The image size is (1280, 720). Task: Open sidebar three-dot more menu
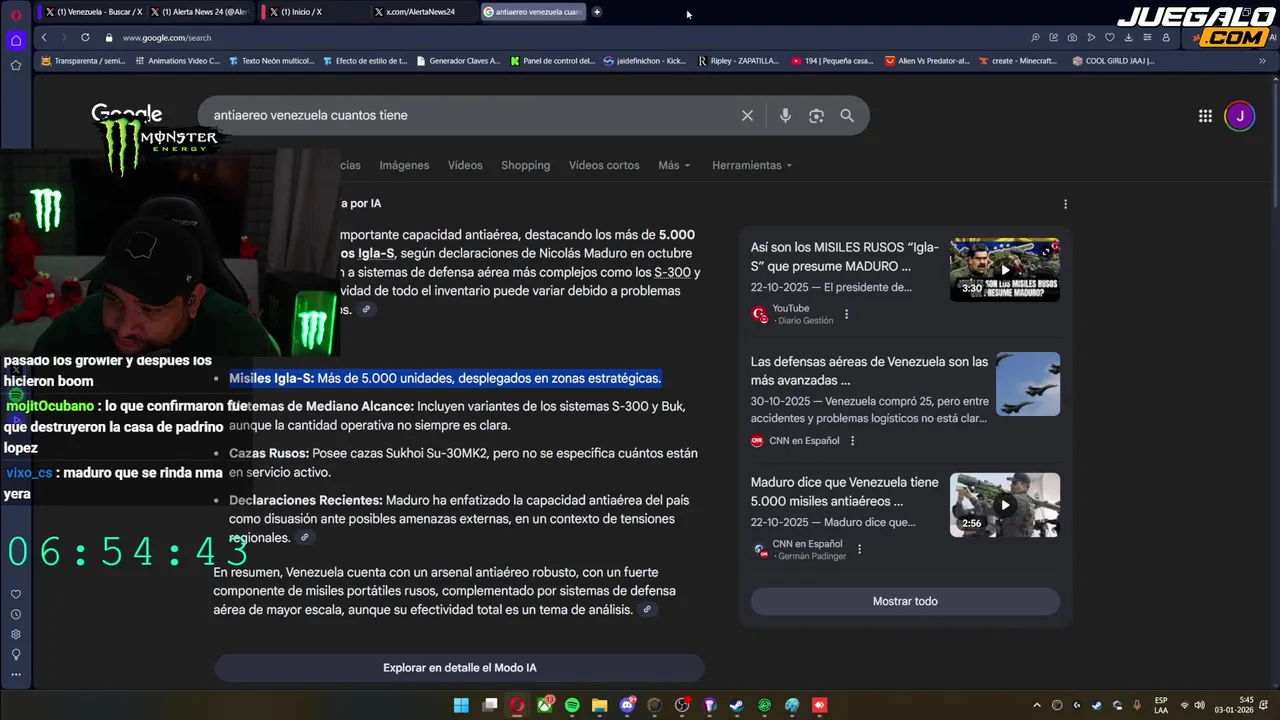click(x=15, y=674)
